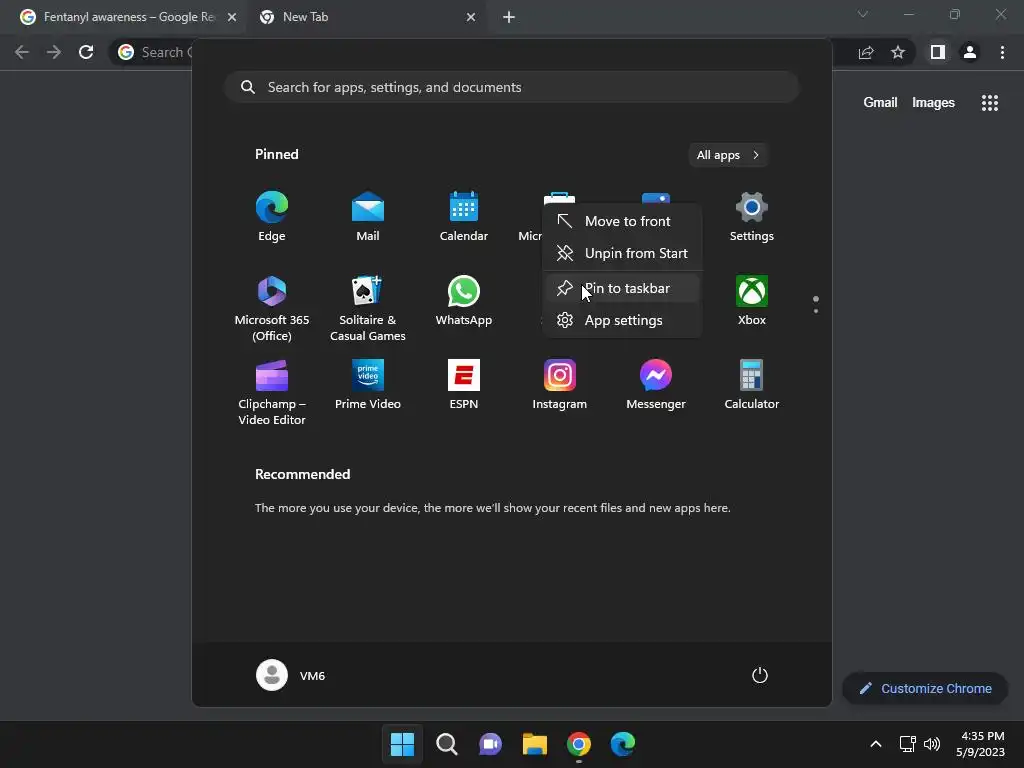Open taskbar Search
Viewport: 1024px width, 768px height.
(447, 744)
